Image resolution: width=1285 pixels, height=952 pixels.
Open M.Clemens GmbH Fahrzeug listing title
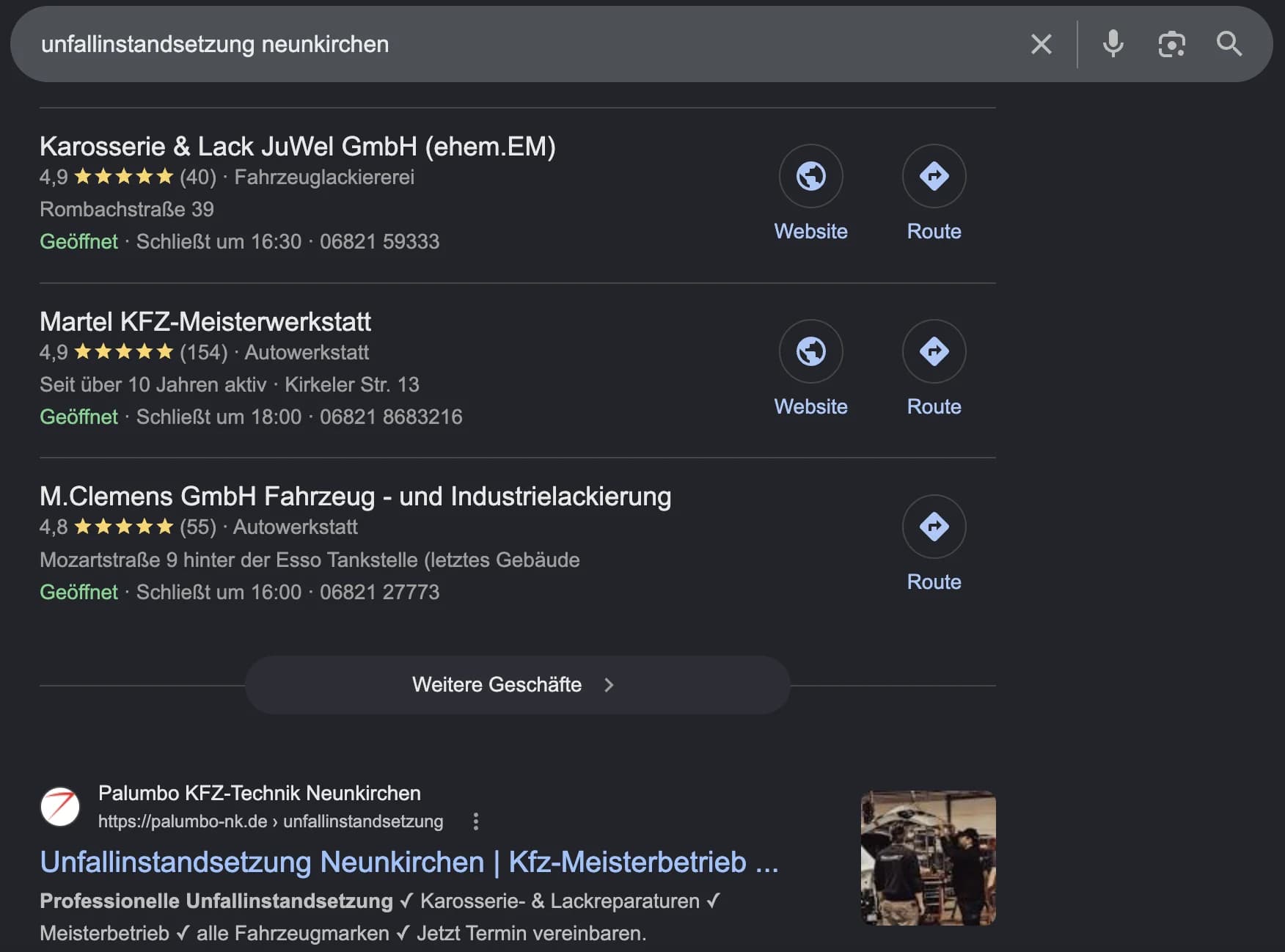click(356, 497)
